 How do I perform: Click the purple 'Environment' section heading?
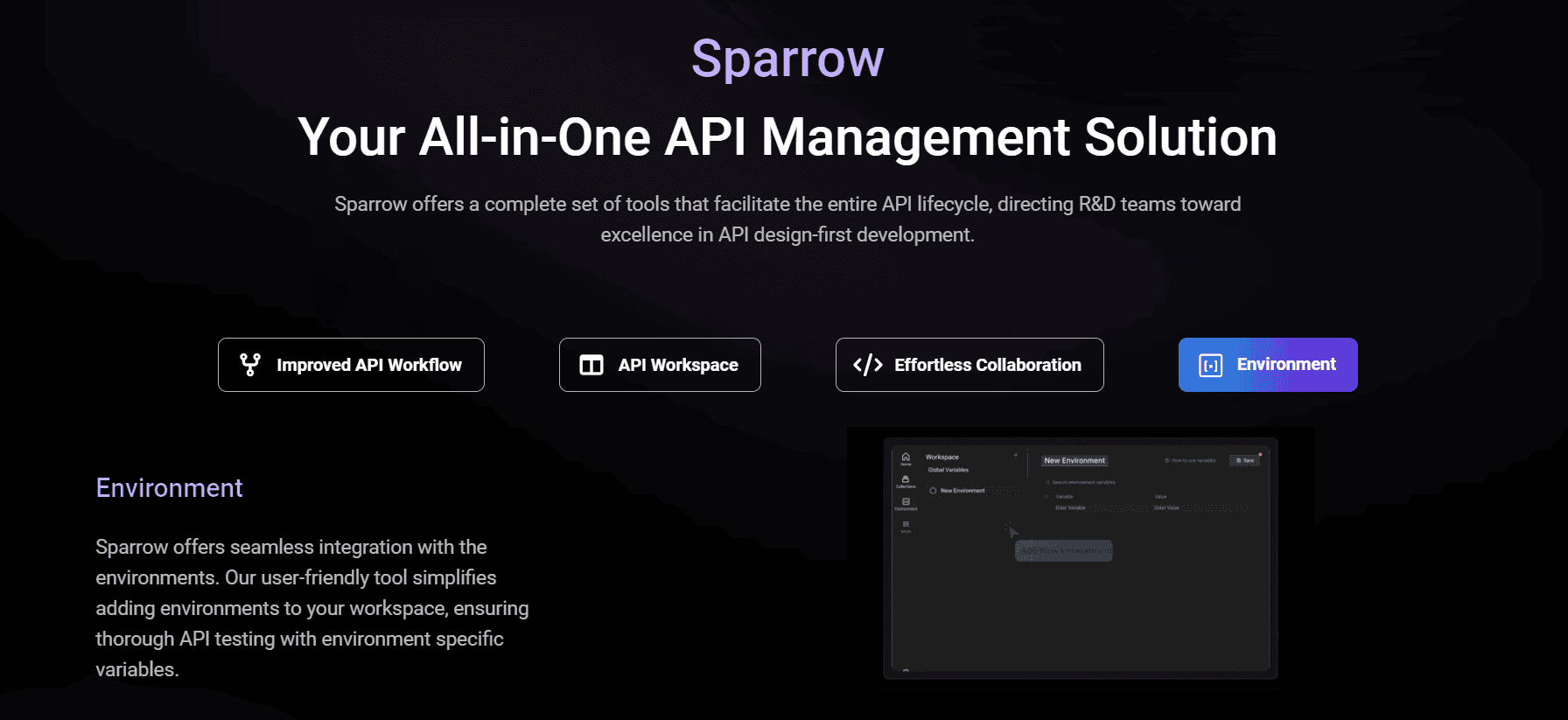pos(169,487)
